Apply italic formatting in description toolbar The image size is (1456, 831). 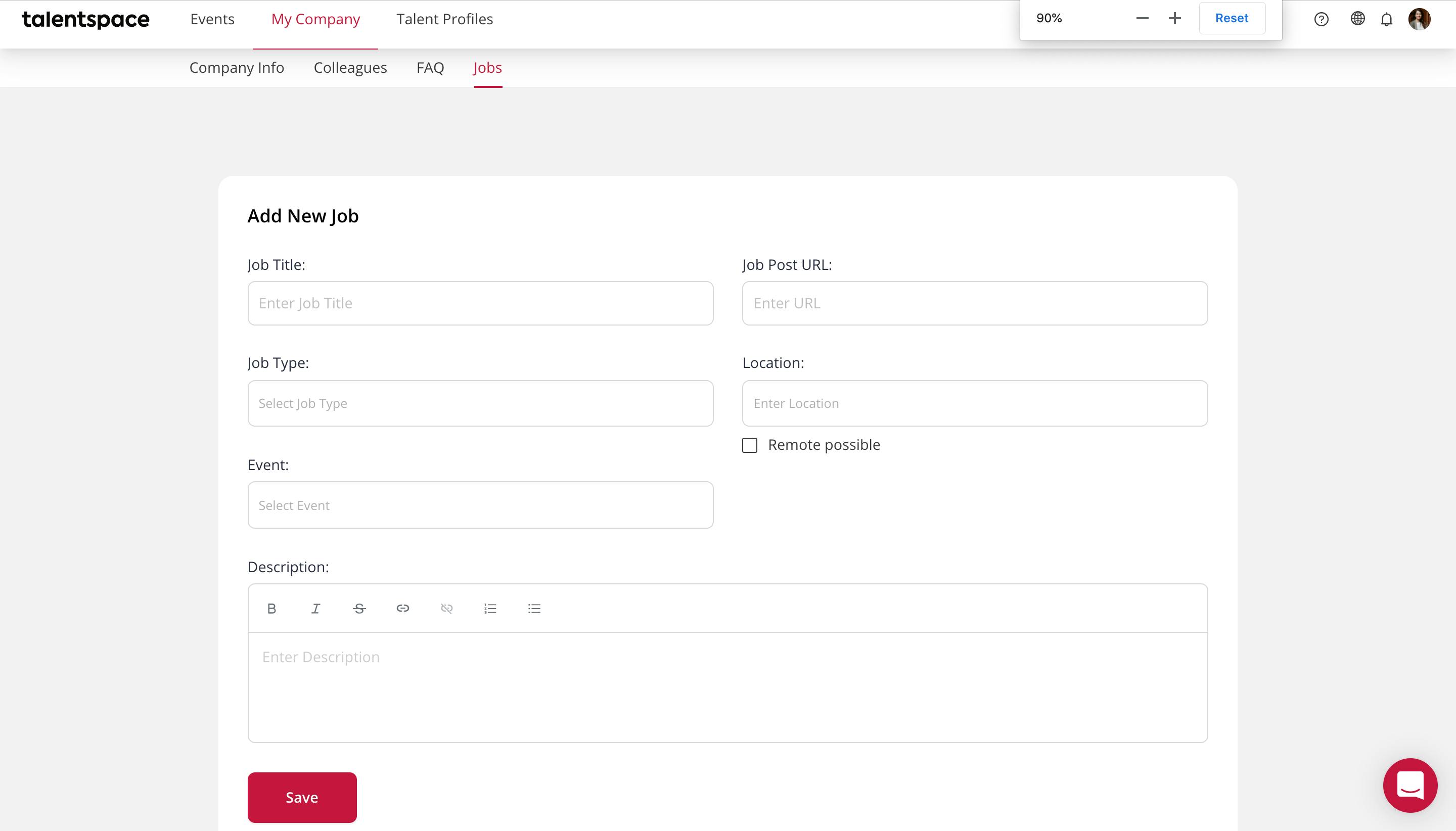(x=315, y=609)
